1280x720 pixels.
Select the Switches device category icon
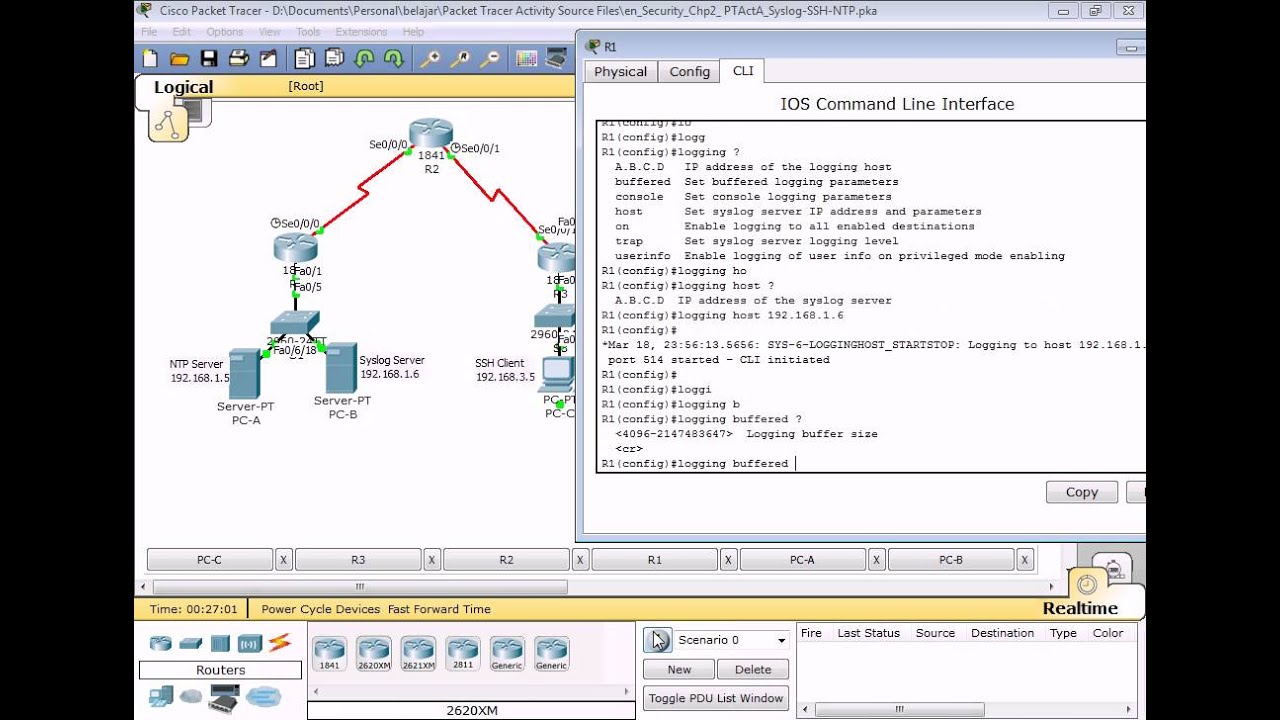(191, 643)
